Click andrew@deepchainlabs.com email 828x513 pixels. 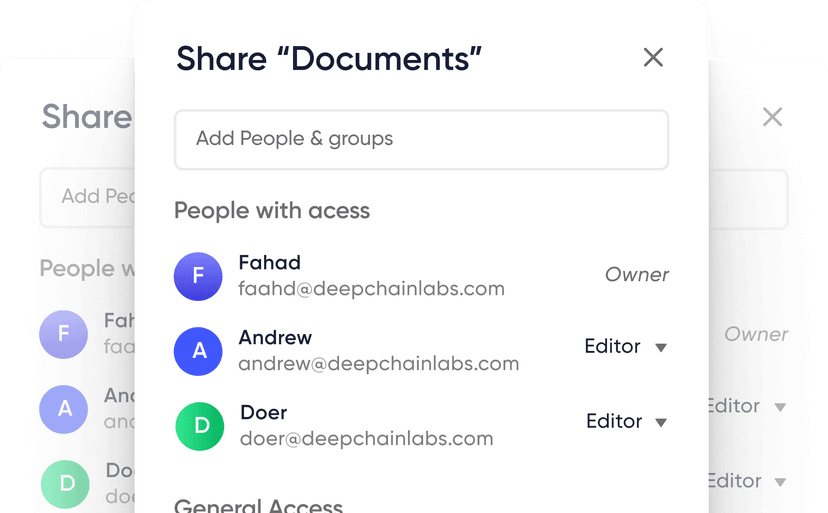[x=379, y=364]
